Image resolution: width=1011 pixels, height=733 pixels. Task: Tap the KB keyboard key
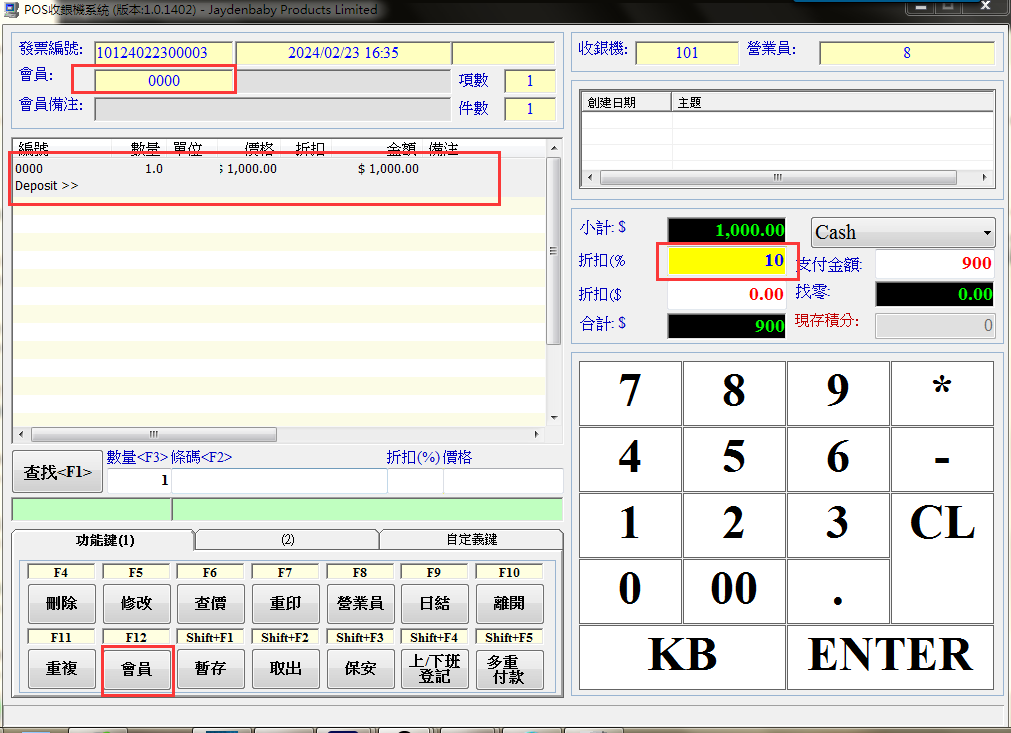[x=682, y=657]
